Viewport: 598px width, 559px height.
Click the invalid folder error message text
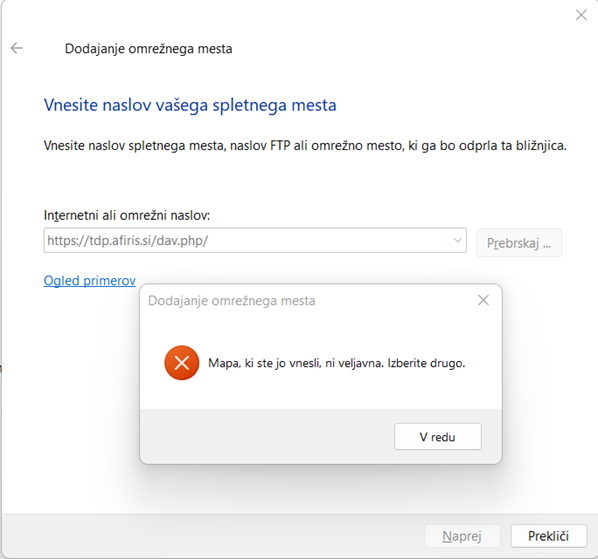[337, 363]
